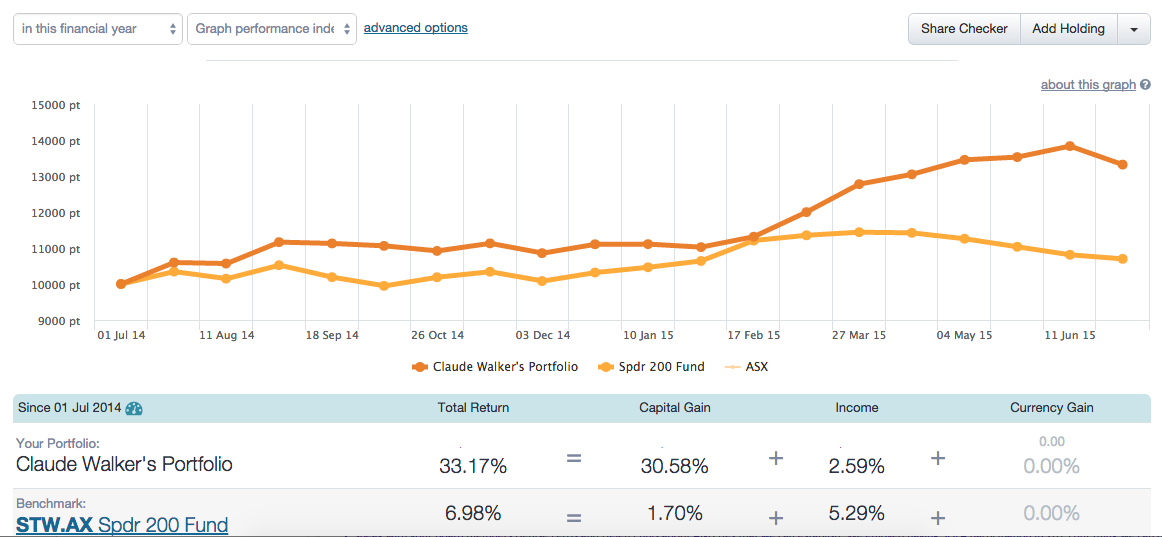Expand the caret arrow beside Add Holding
This screenshot has width=1162, height=537.
pos(1133,29)
